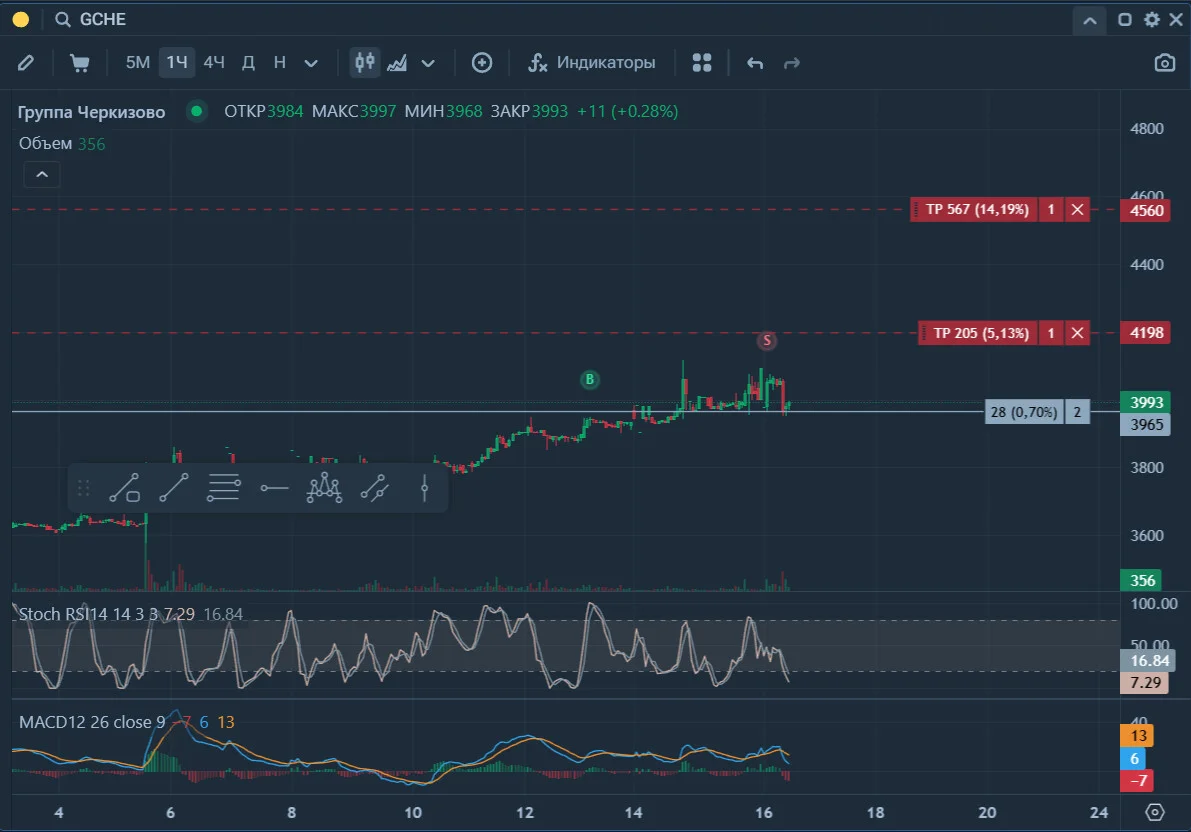Open the shopping cart trade icon
The width and height of the screenshot is (1191, 832).
tap(79, 62)
